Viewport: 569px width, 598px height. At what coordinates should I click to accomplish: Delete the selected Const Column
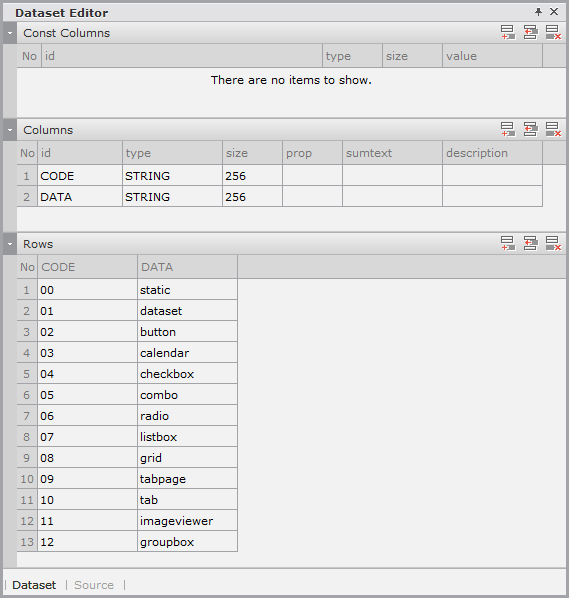coord(553,33)
